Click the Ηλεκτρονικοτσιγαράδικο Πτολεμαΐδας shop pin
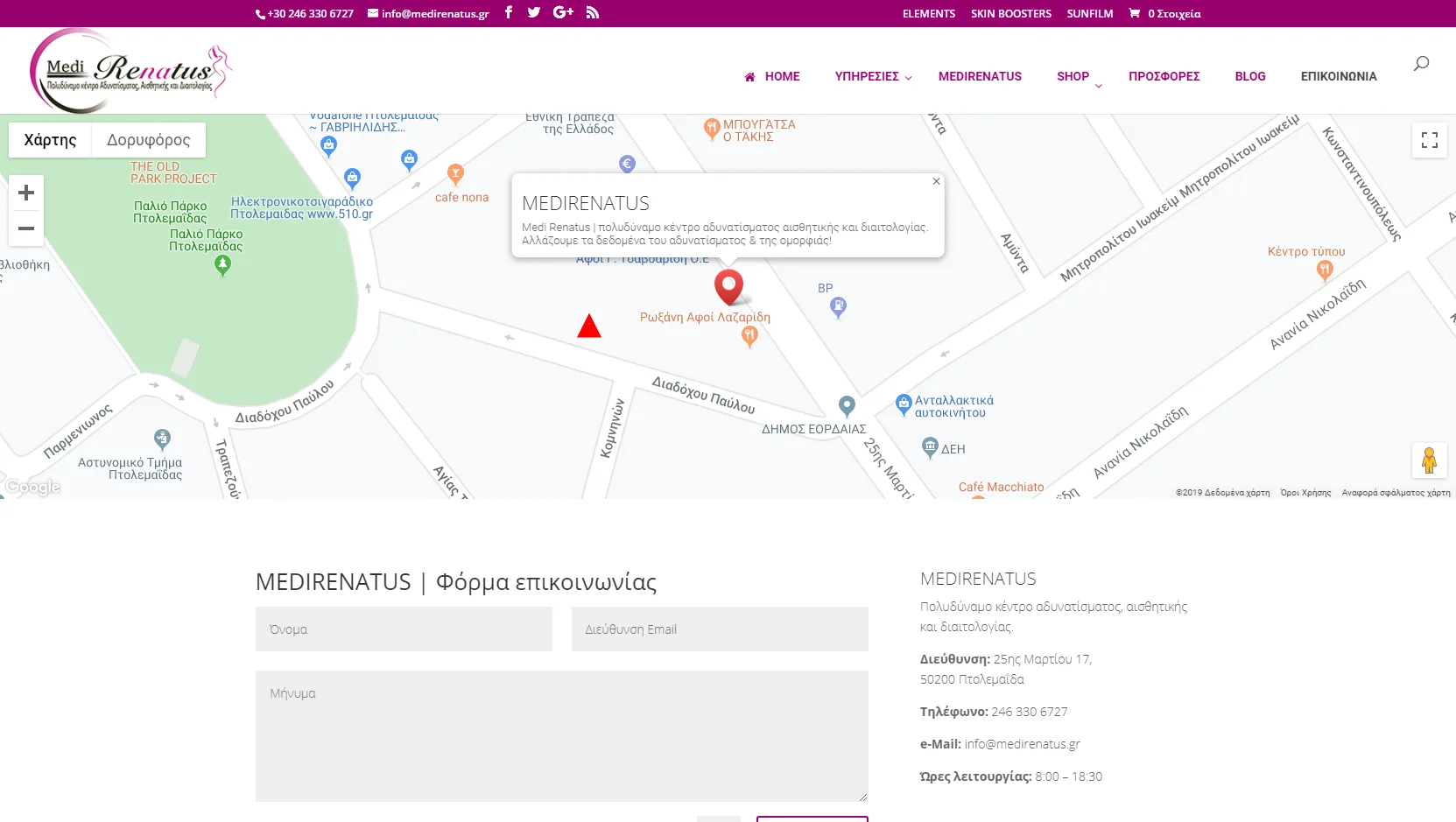 tap(352, 179)
